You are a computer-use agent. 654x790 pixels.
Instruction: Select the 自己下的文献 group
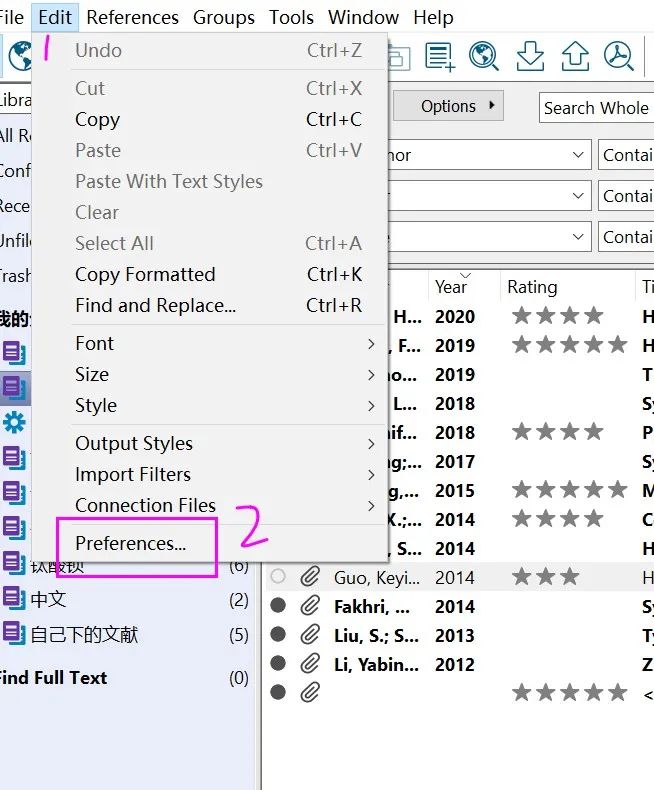click(x=84, y=634)
